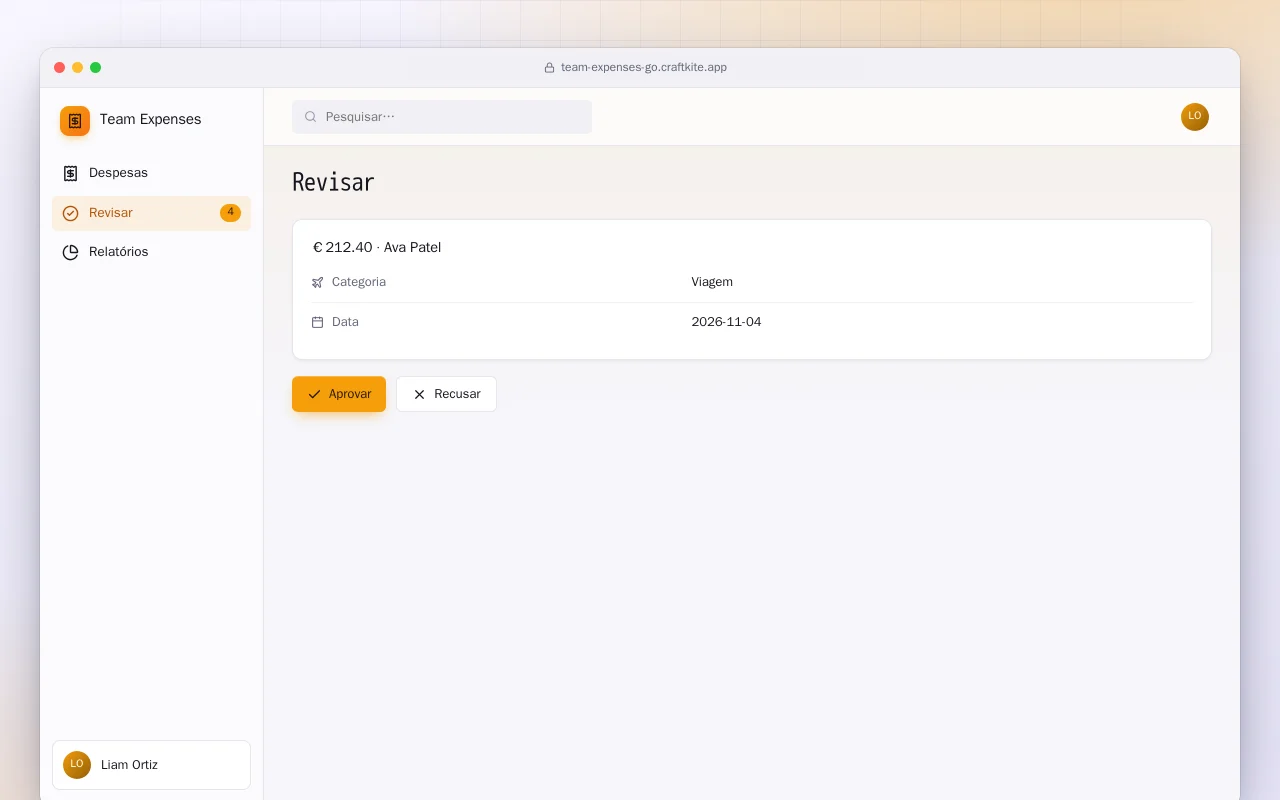1280x800 pixels.
Task: Click the lock icon in address bar
Action: [549, 68]
